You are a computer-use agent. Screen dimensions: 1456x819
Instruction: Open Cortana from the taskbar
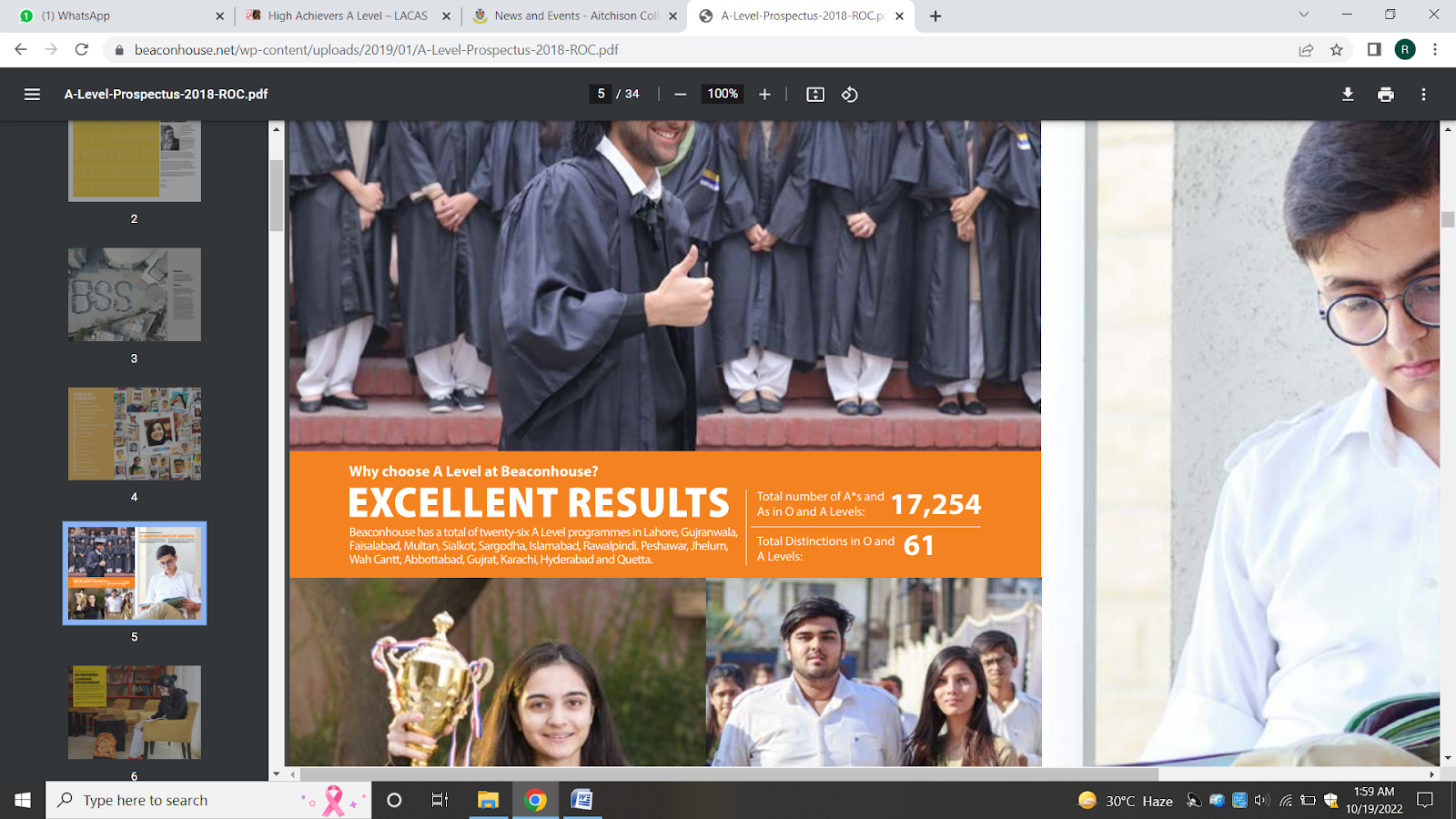click(x=394, y=800)
